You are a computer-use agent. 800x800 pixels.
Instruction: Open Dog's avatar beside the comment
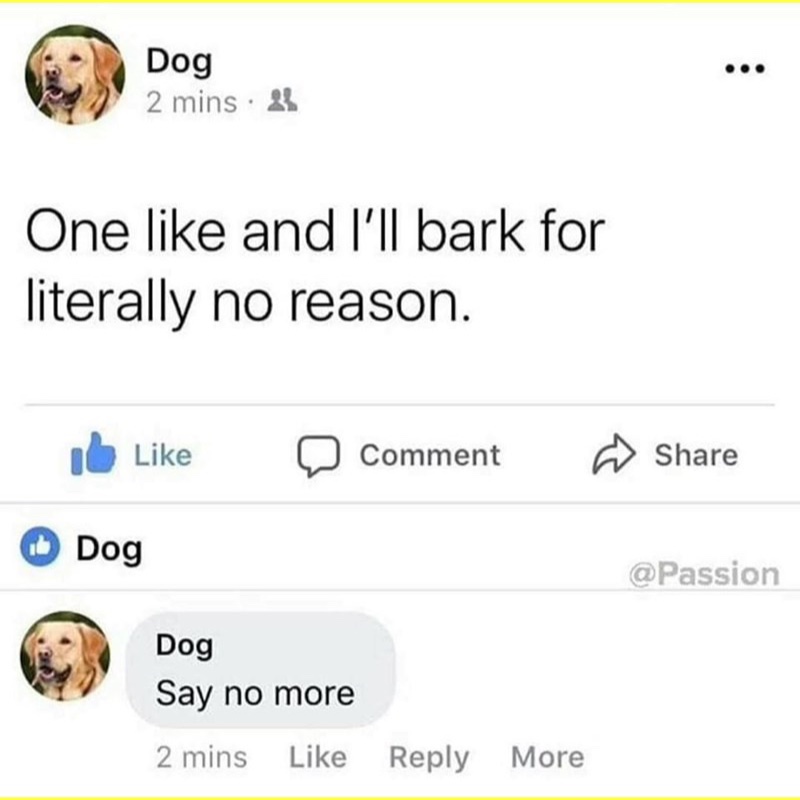tap(65, 656)
